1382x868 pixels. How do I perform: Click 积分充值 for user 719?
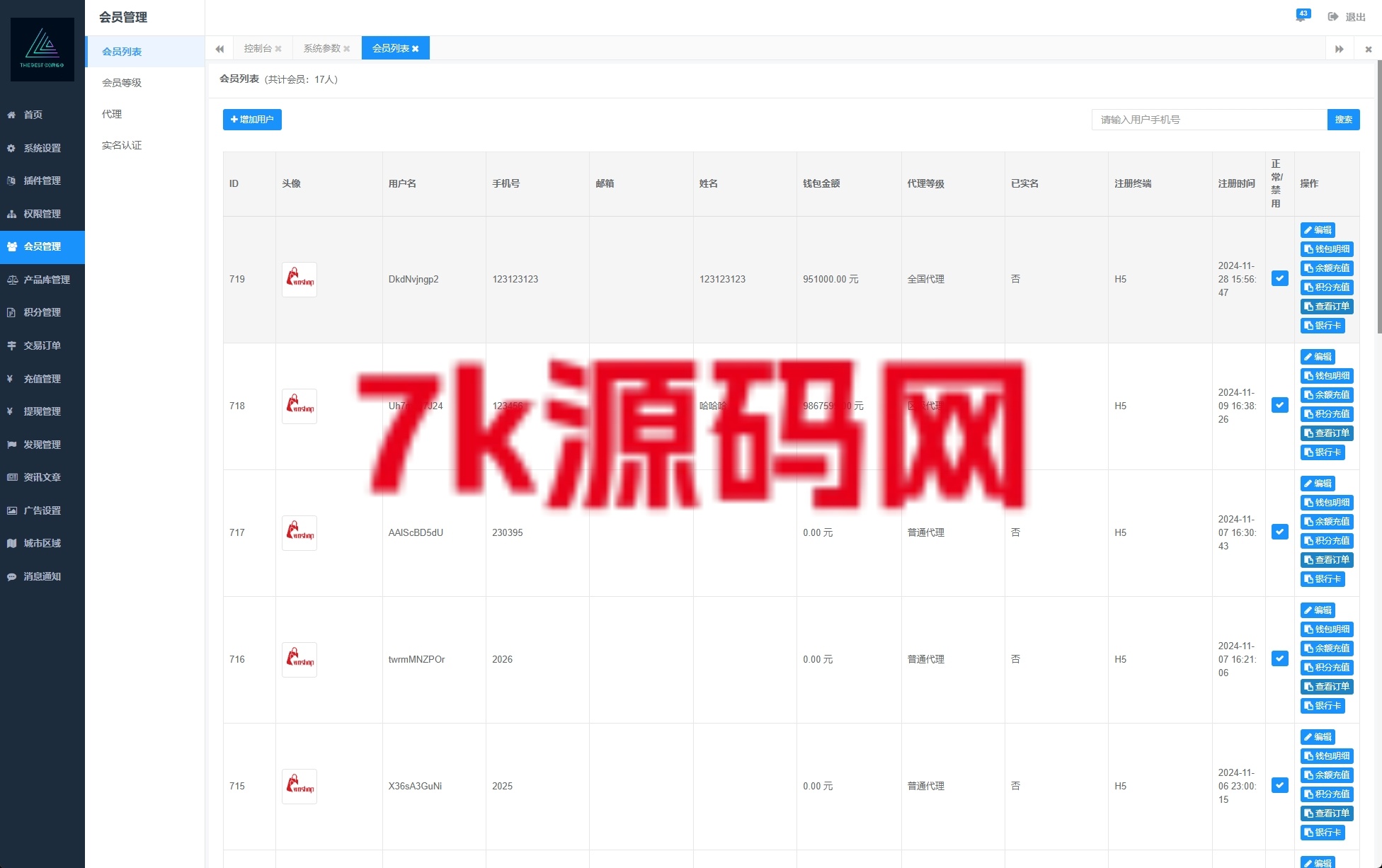point(1327,287)
